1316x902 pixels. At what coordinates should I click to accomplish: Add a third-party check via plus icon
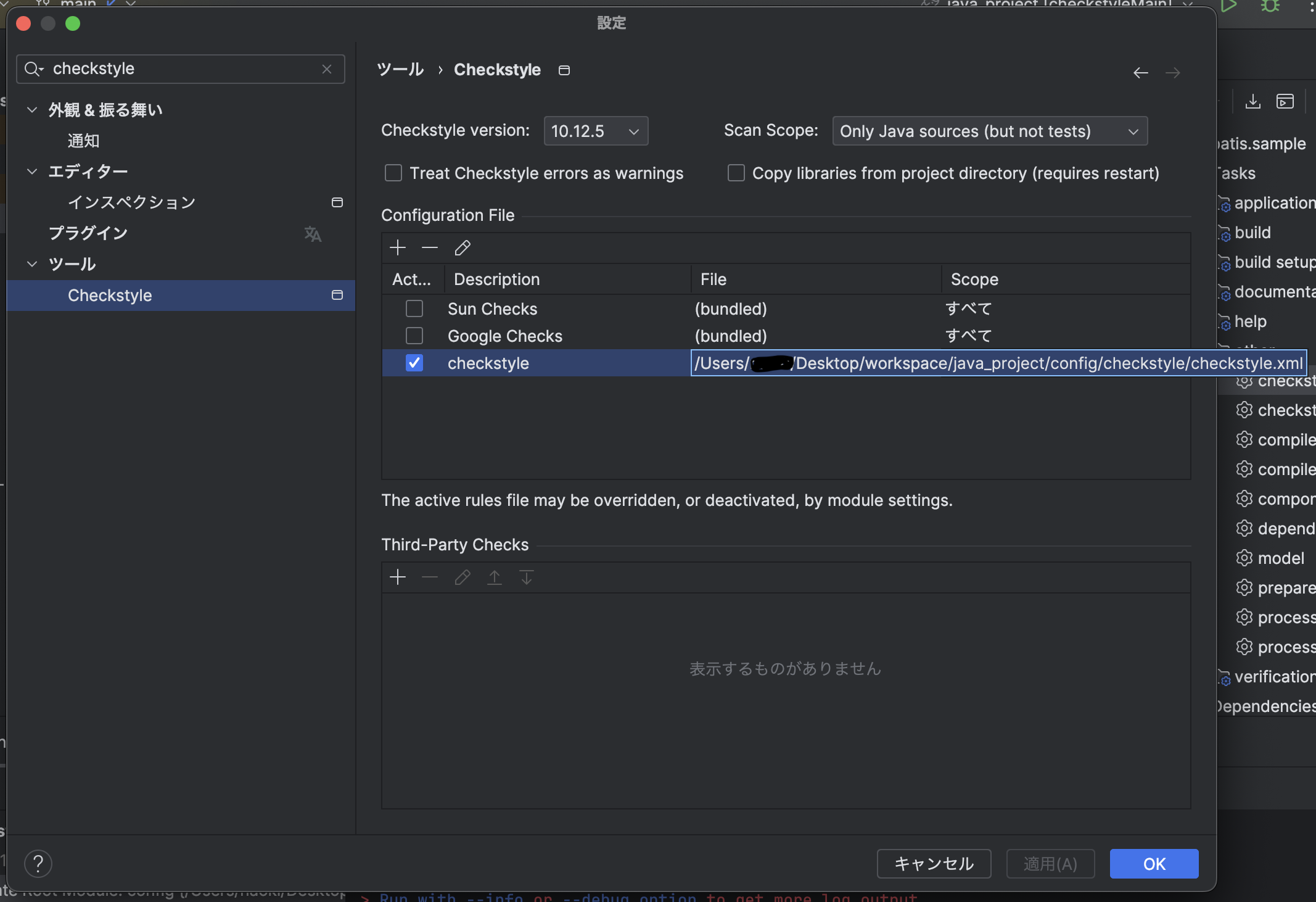click(x=398, y=577)
